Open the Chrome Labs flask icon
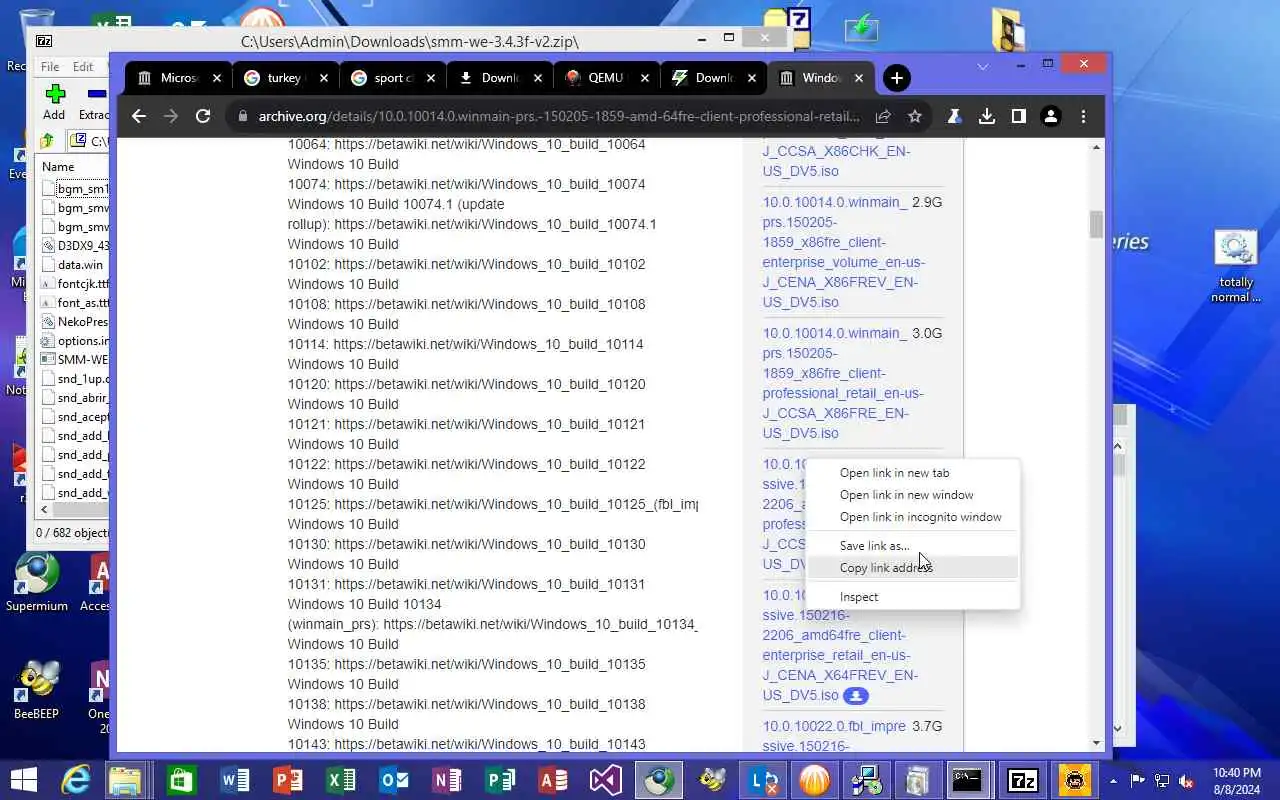Viewport: 1280px width, 800px height. pos(955,116)
